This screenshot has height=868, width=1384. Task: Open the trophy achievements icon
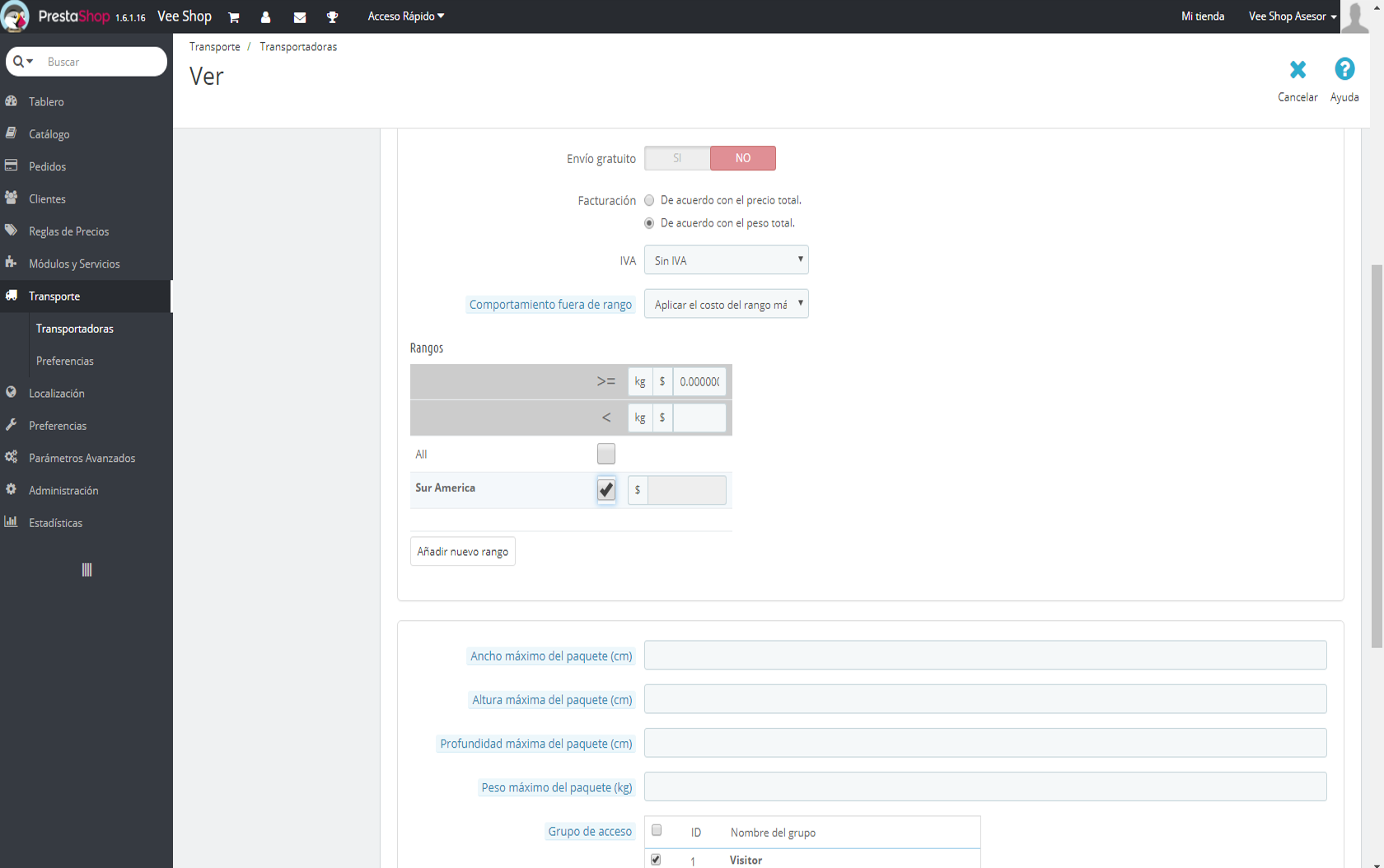pyautogui.click(x=333, y=16)
